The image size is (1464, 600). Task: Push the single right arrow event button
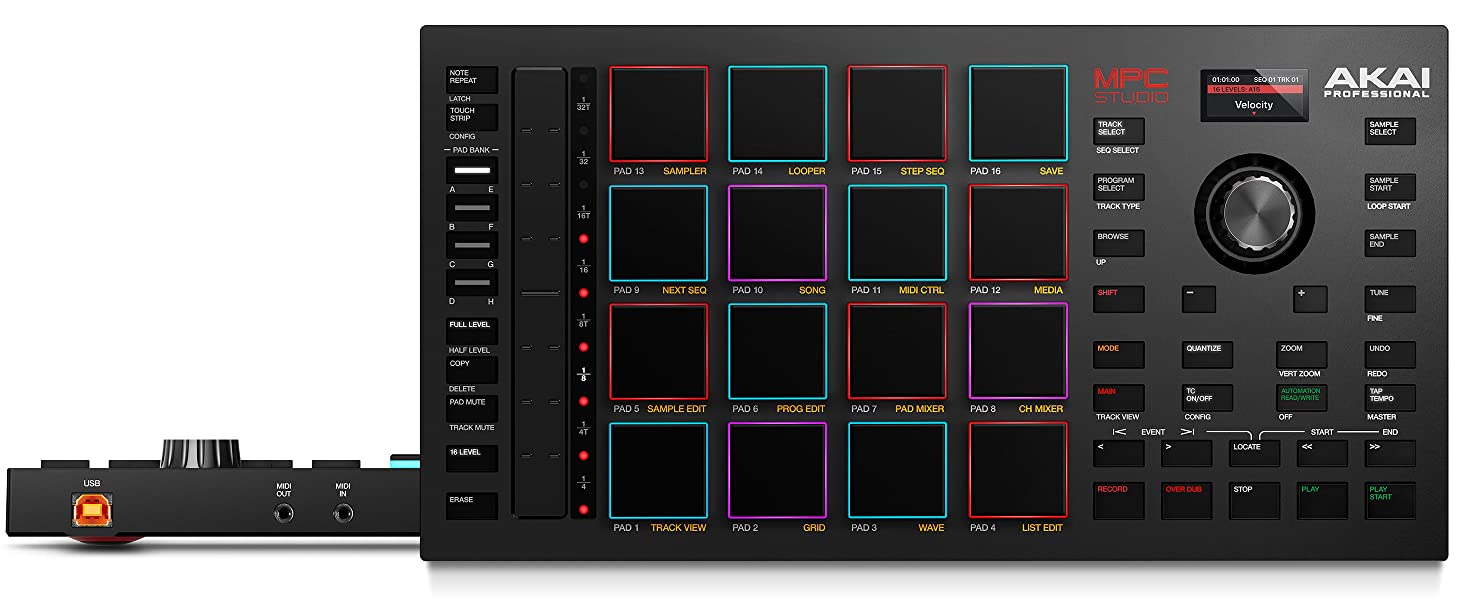tap(1186, 453)
